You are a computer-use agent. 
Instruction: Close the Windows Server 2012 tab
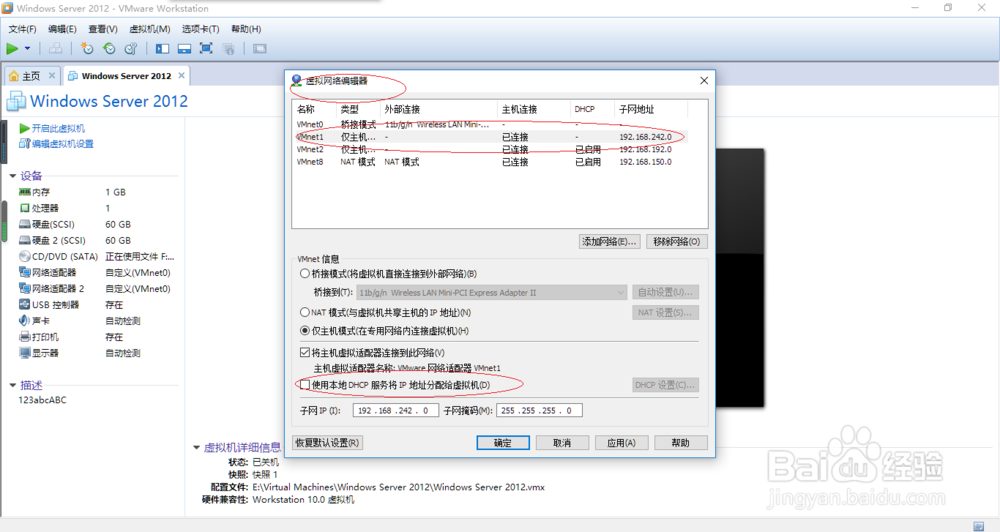182,75
